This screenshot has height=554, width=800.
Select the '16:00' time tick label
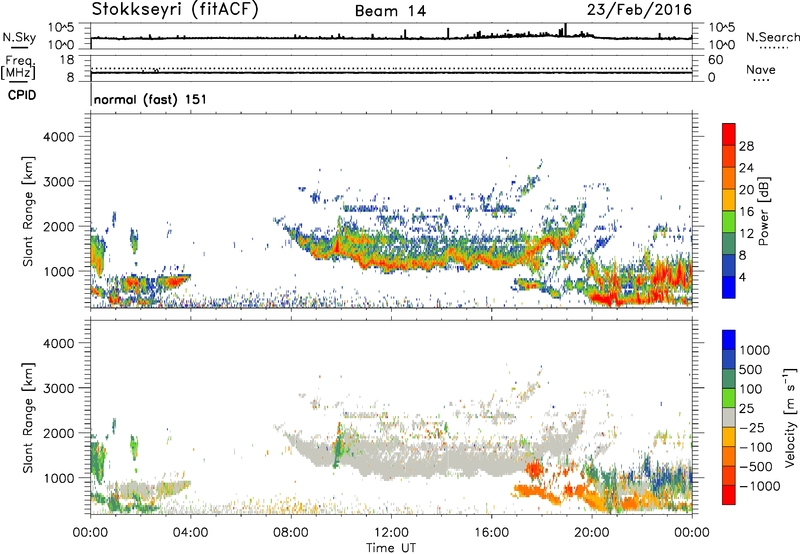tap(491, 532)
